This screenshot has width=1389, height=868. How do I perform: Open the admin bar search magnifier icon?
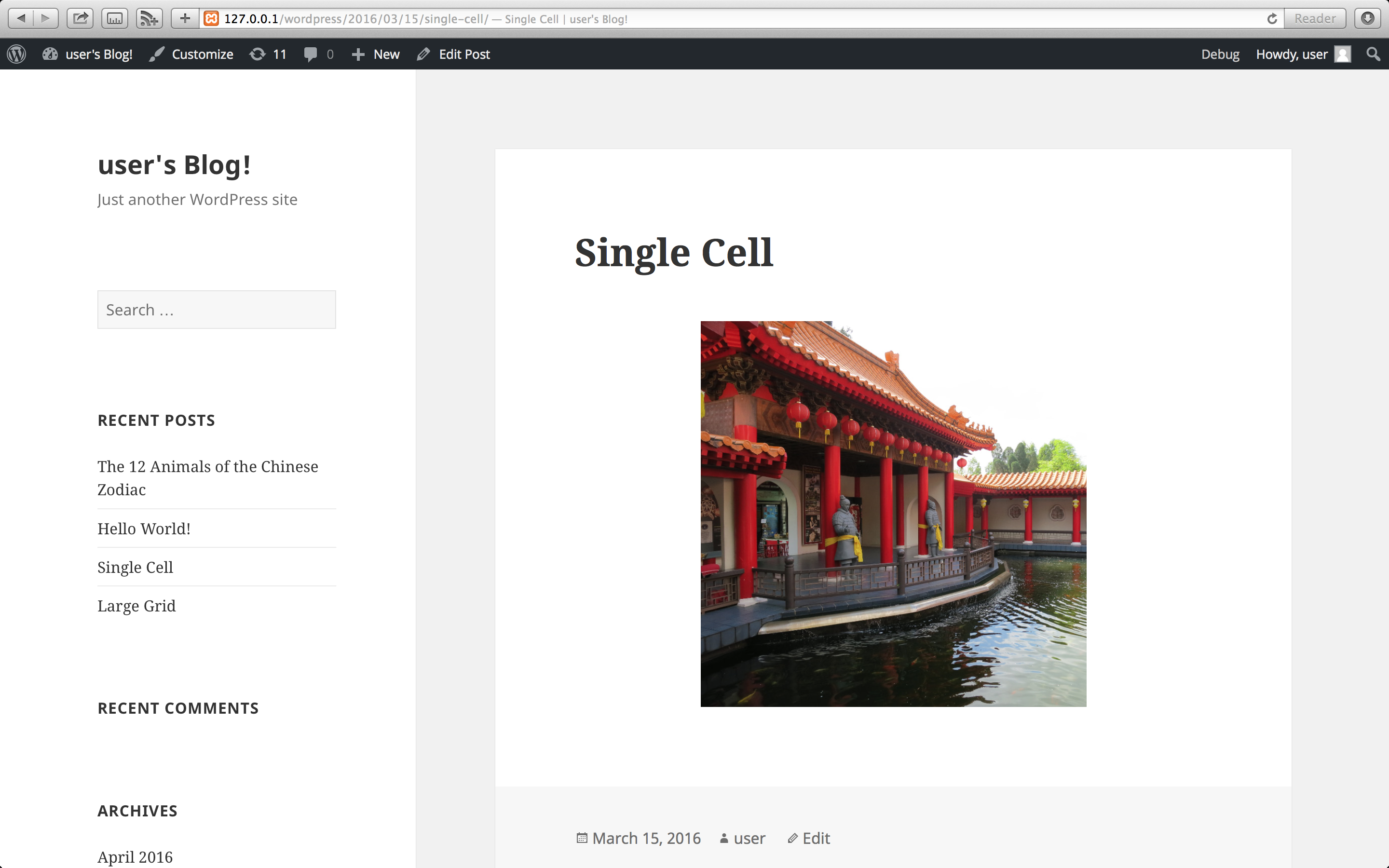click(x=1373, y=54)
